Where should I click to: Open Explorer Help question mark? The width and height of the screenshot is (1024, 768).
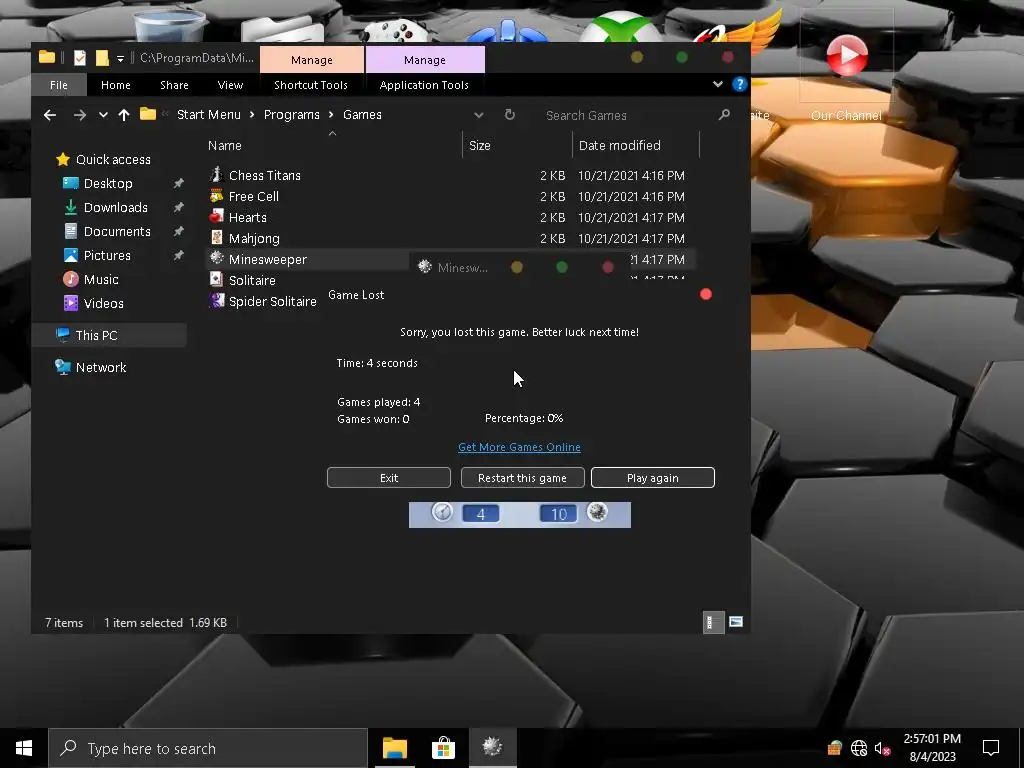click(x=739, y=84)
